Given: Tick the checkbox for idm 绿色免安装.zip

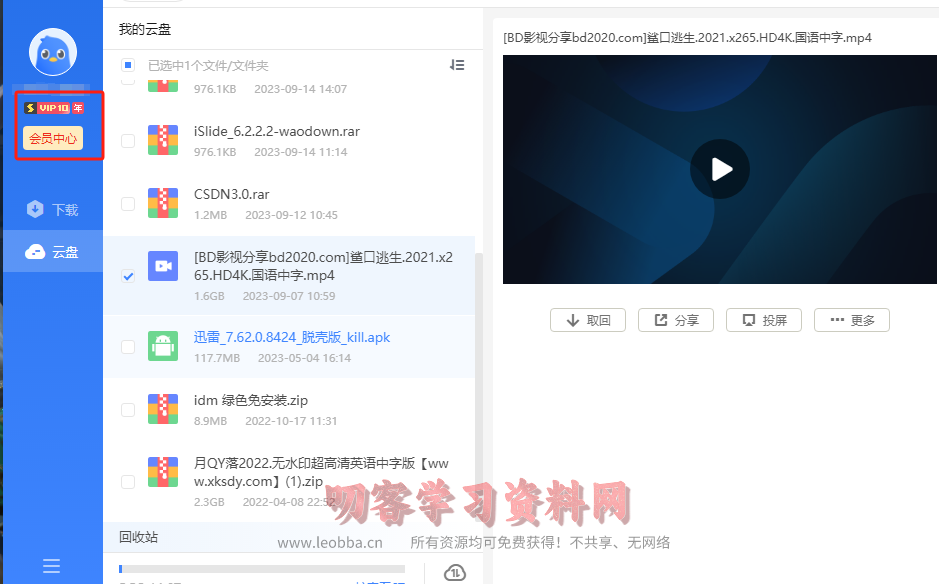Looking at the screenshot, I should coord(128,410).
